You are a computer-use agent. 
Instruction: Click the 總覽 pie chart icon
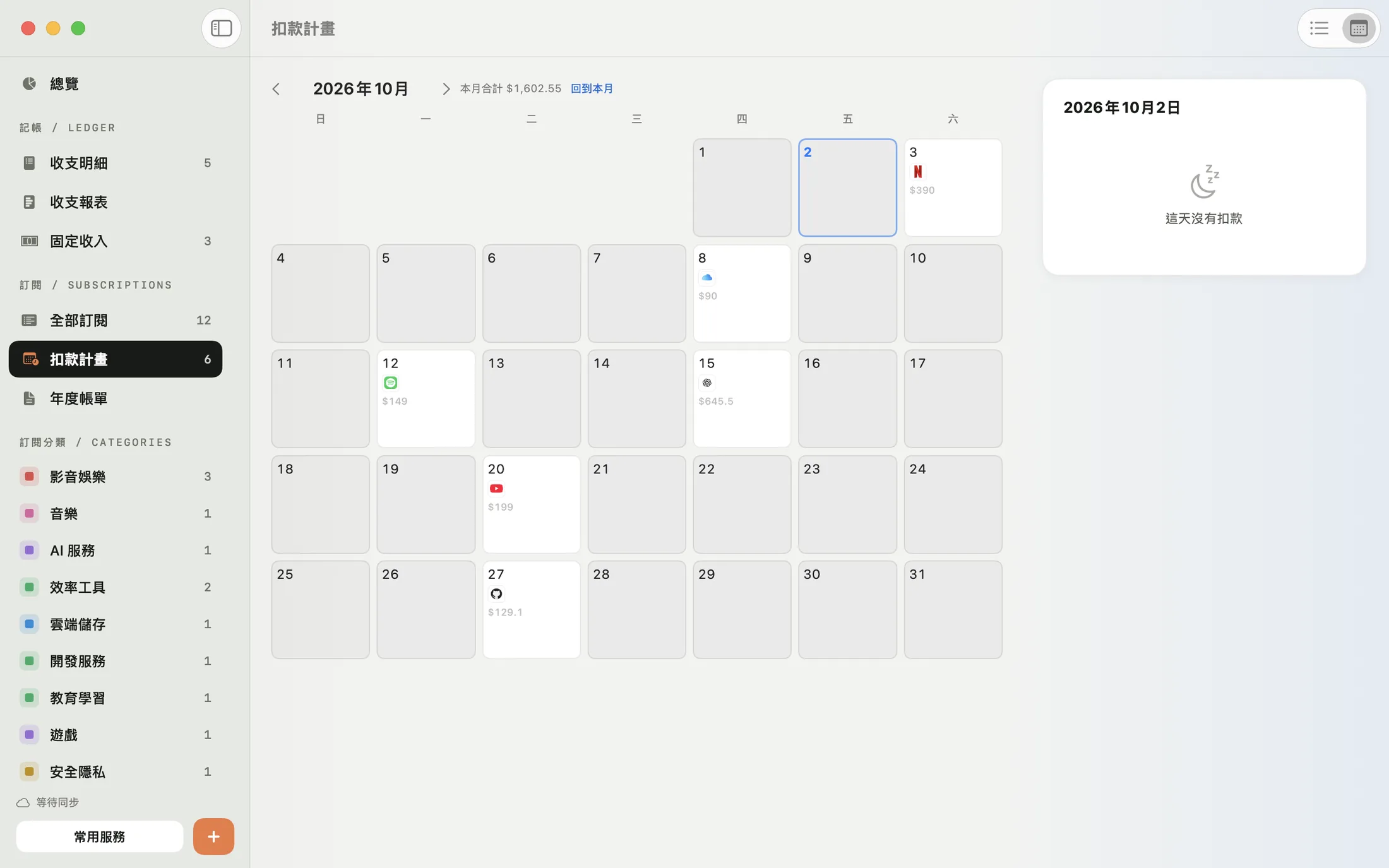29,83
